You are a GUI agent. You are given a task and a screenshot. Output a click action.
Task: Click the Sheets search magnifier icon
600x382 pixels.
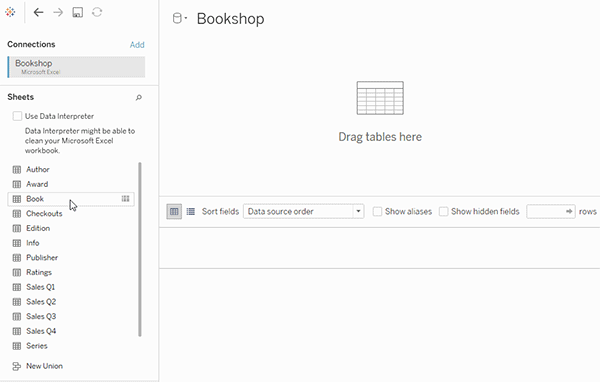[x=139, y=98]
